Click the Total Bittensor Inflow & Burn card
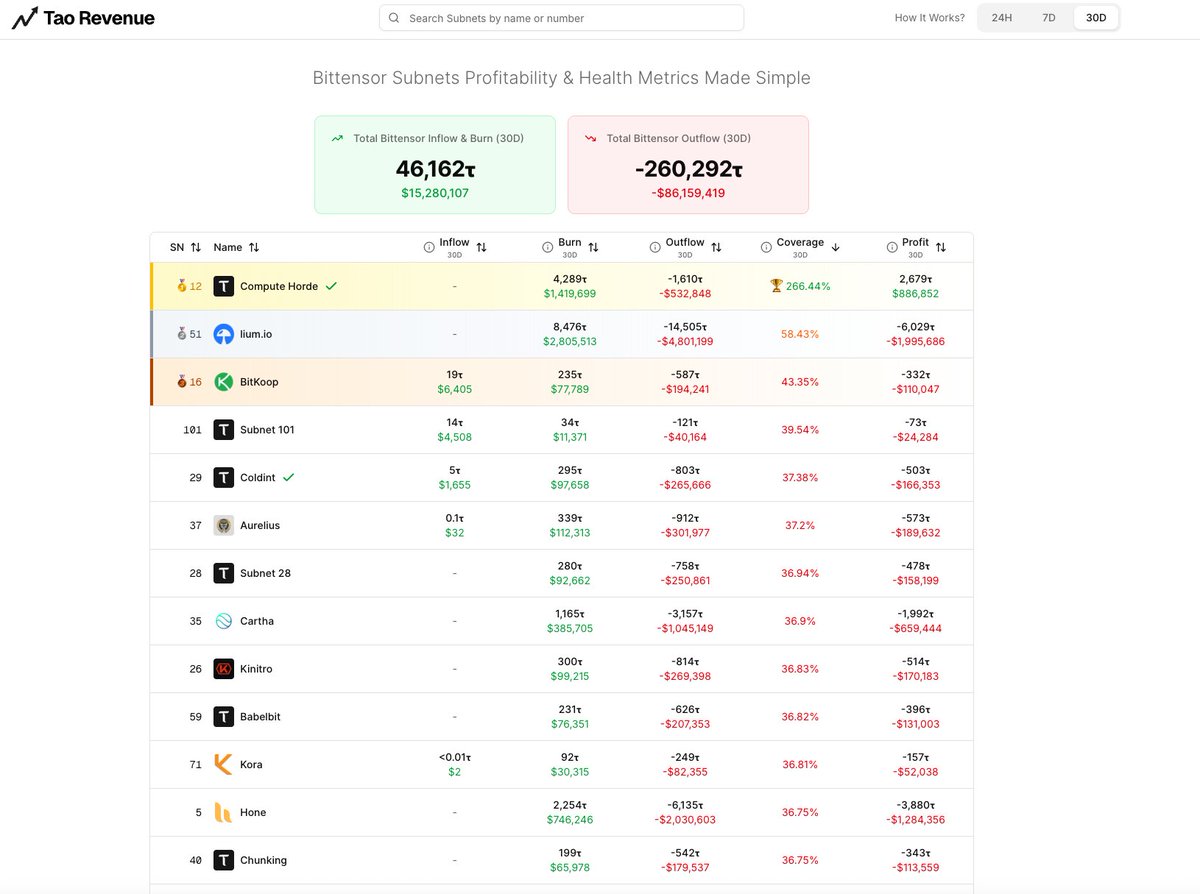 [435, 165]
